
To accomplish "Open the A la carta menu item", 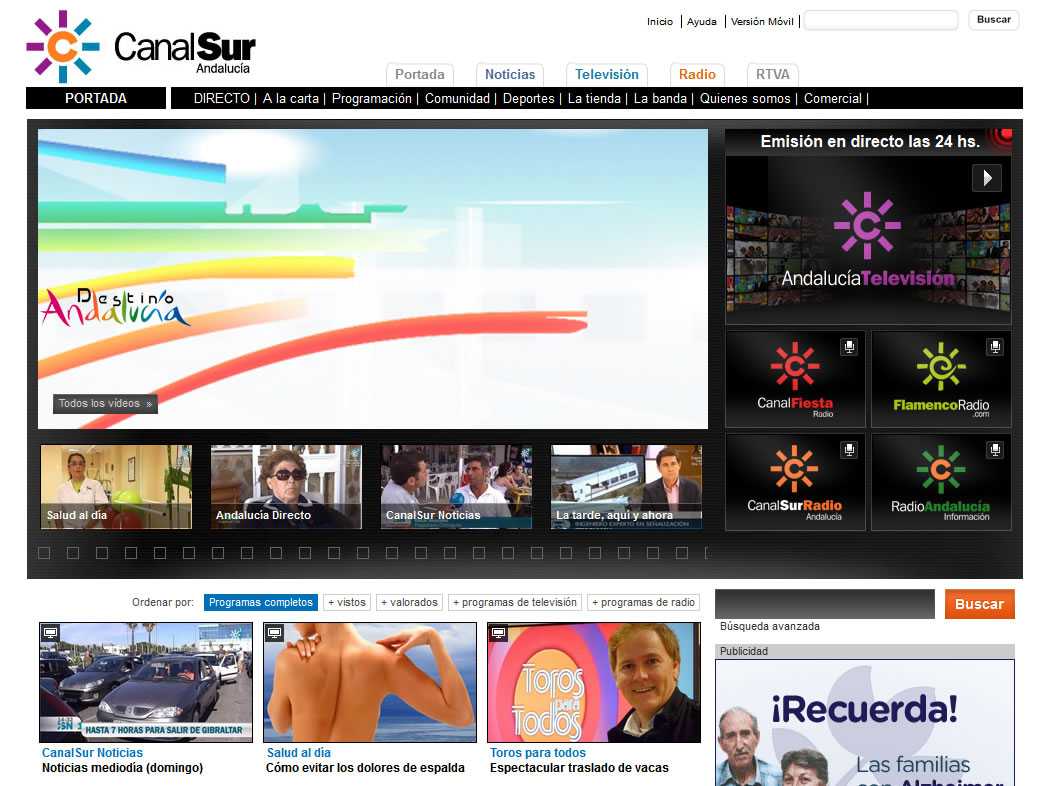I will click(291, 98).
